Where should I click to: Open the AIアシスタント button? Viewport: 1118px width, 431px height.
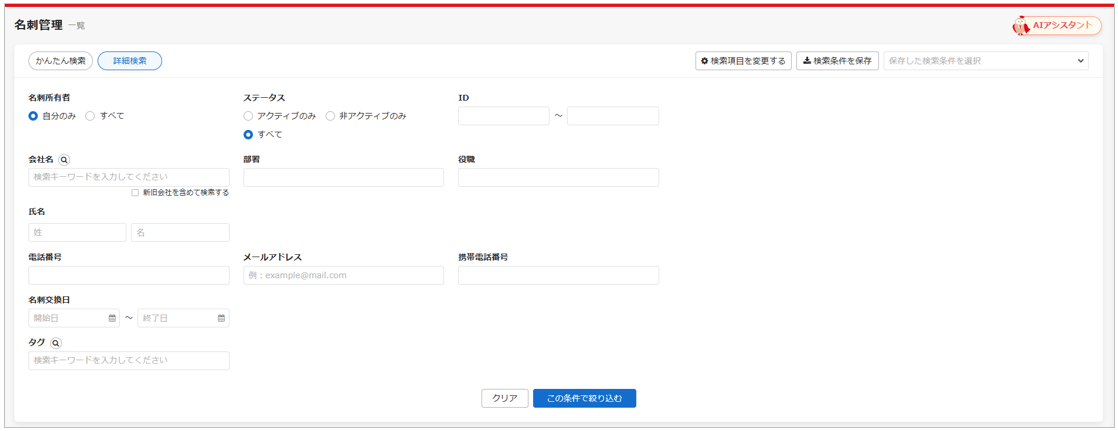click(x=1057, y=26)
